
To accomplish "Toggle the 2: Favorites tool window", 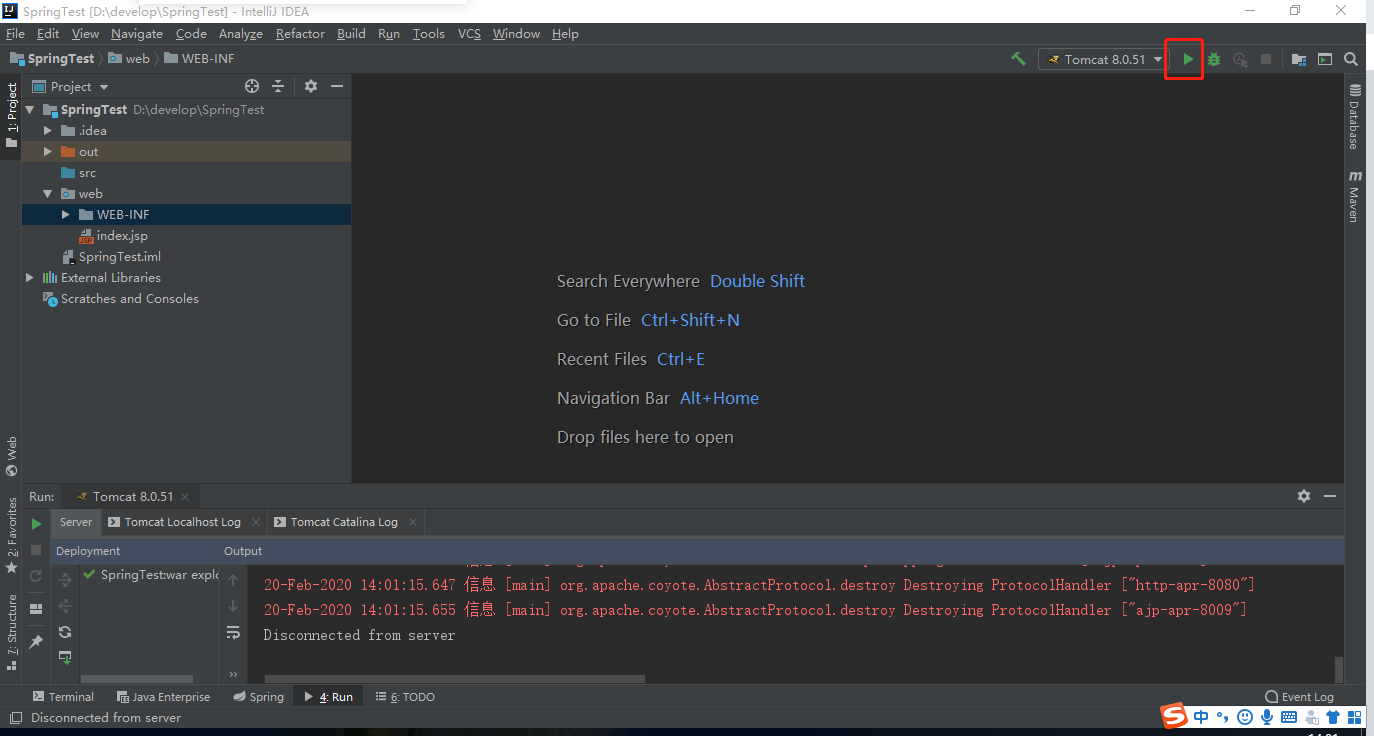I will [12, 535].
